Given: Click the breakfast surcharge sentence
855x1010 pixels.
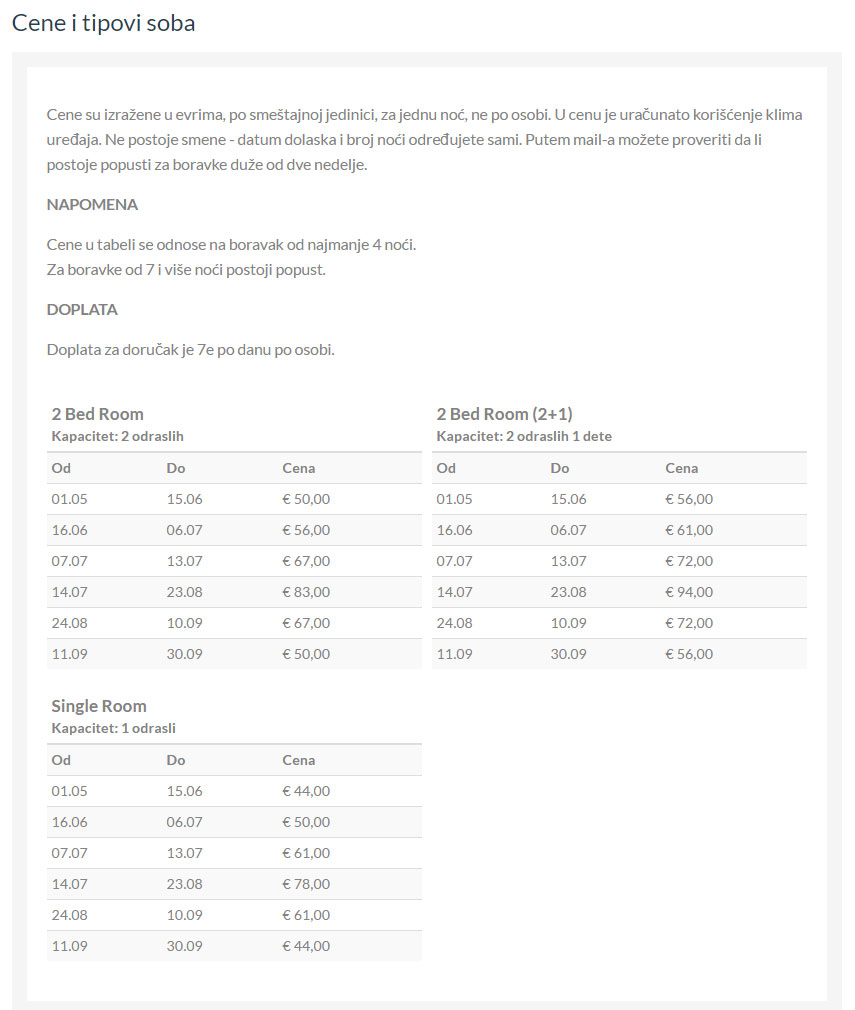Looking at the screenshot, I should click(190, 350).
